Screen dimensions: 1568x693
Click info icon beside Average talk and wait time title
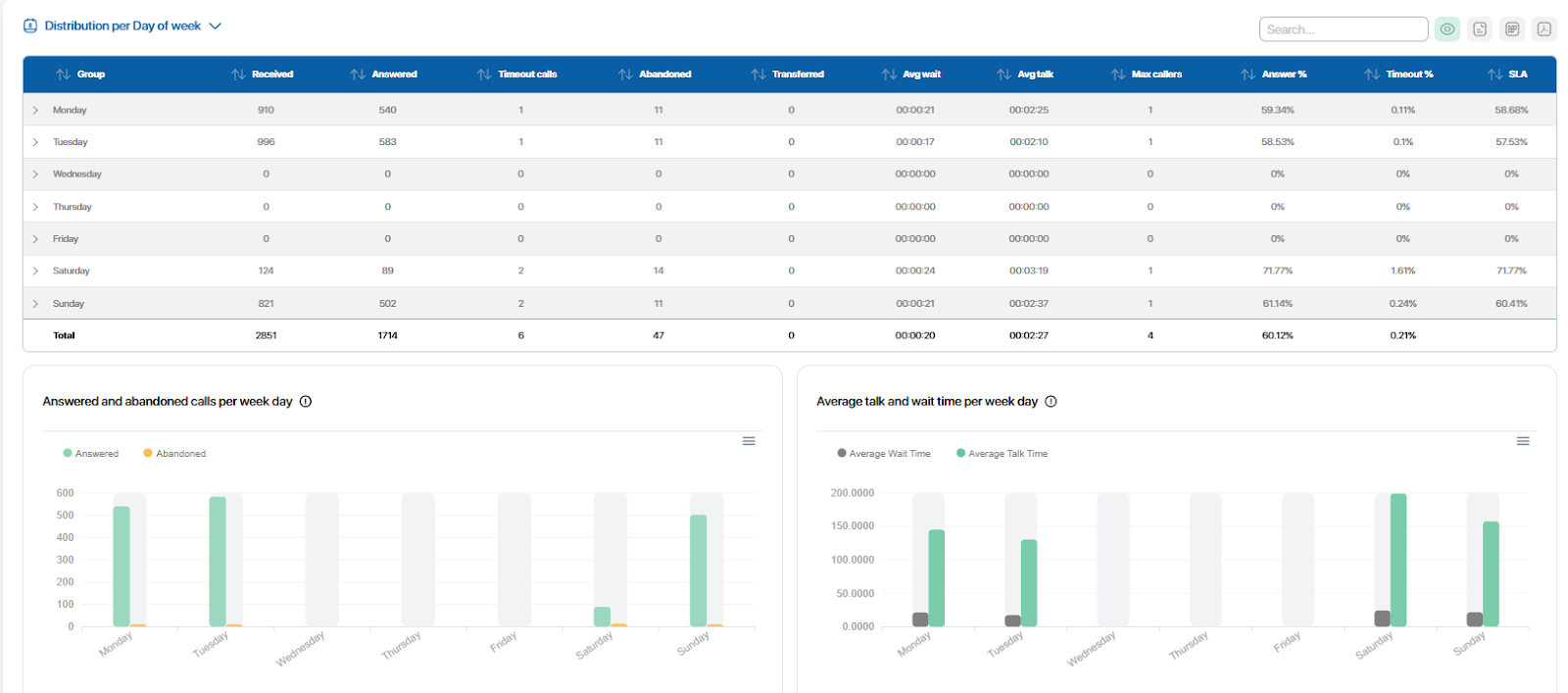[x=1051, y=402]
